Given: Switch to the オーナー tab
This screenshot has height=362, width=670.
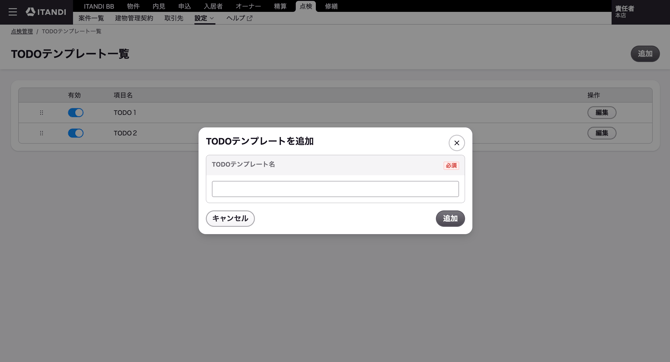Looking at the screenshot, I should (248, 6).
